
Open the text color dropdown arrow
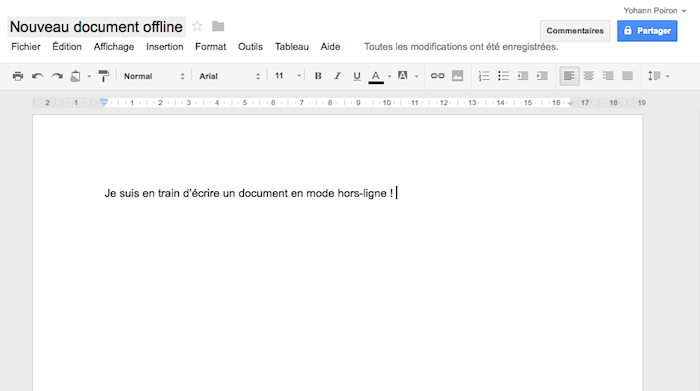pyautogui.click(x=389, y=76)
